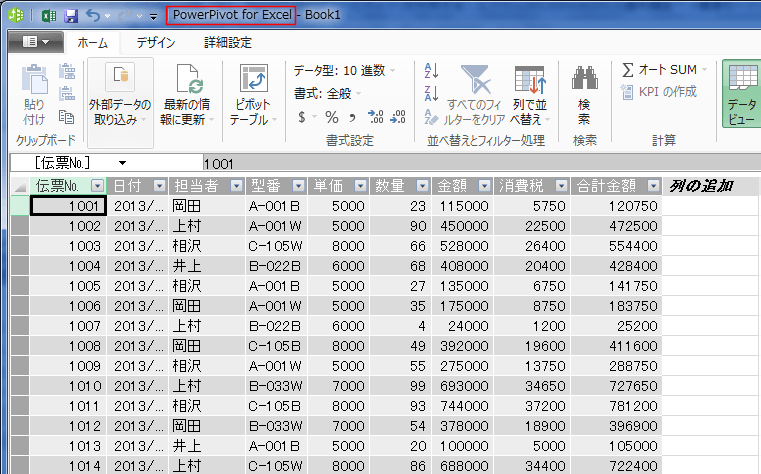Open the 担当者 column filter dropdown
Viewport: 761px width, 474px height.
click(x=238, y=185)
